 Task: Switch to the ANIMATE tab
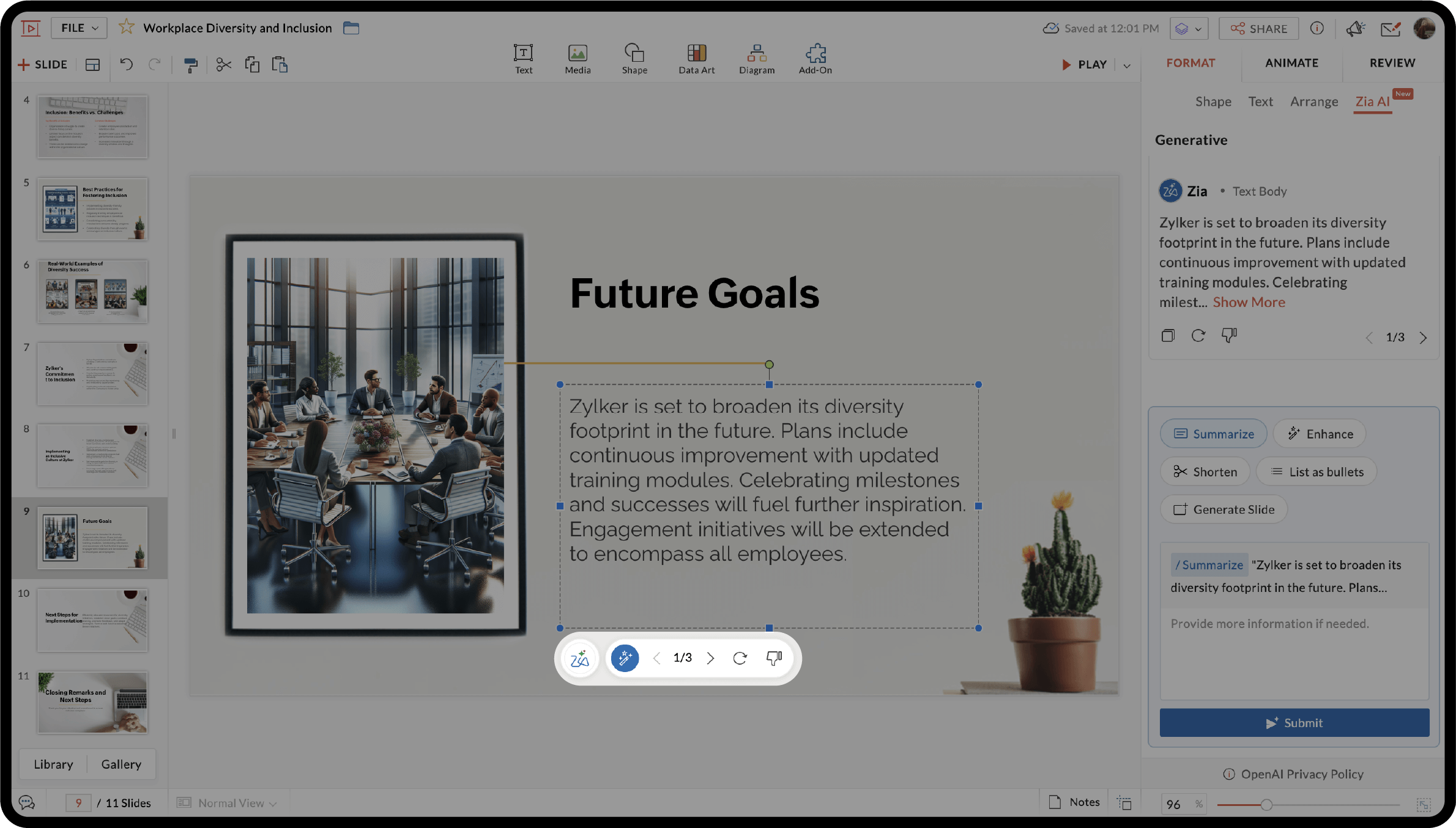pos(1291,63)
